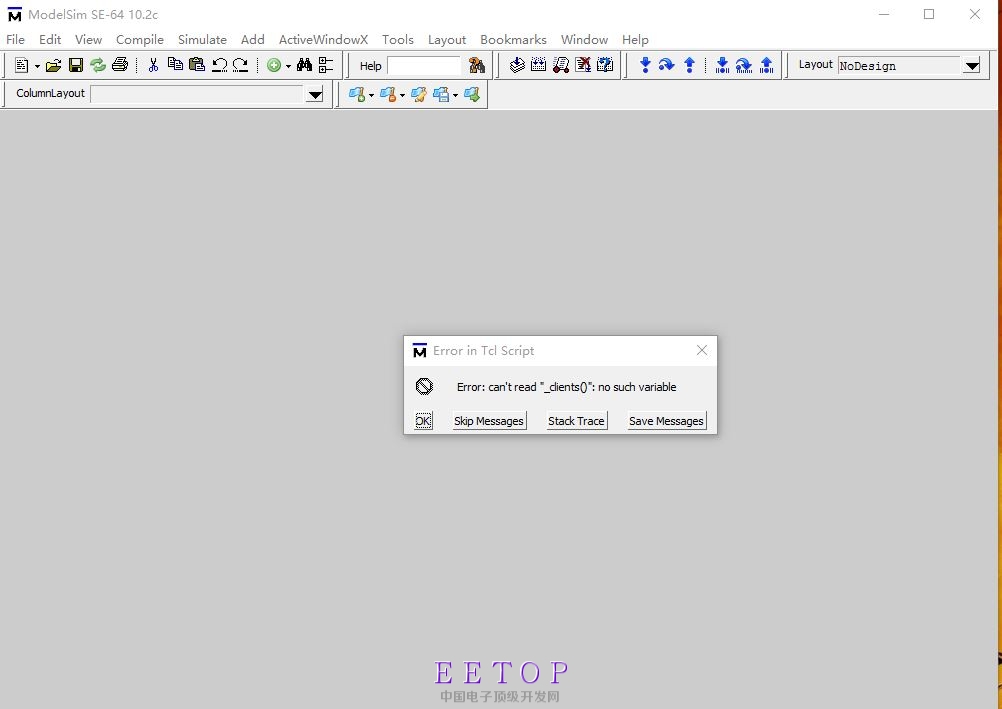Click OK in the Tcl error dialog
This screenshot has width=1002, height=709.
(x=423, y=421)
